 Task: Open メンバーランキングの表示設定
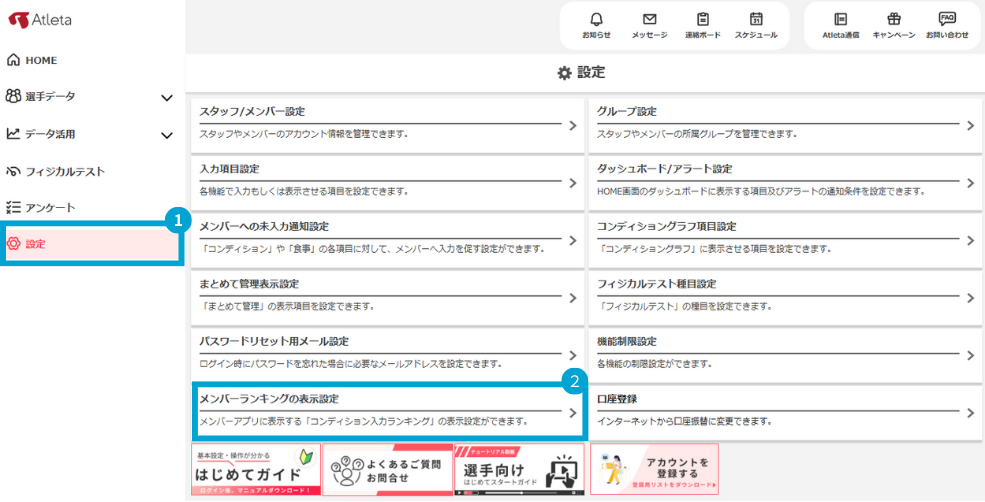click(x=385, y=411)
